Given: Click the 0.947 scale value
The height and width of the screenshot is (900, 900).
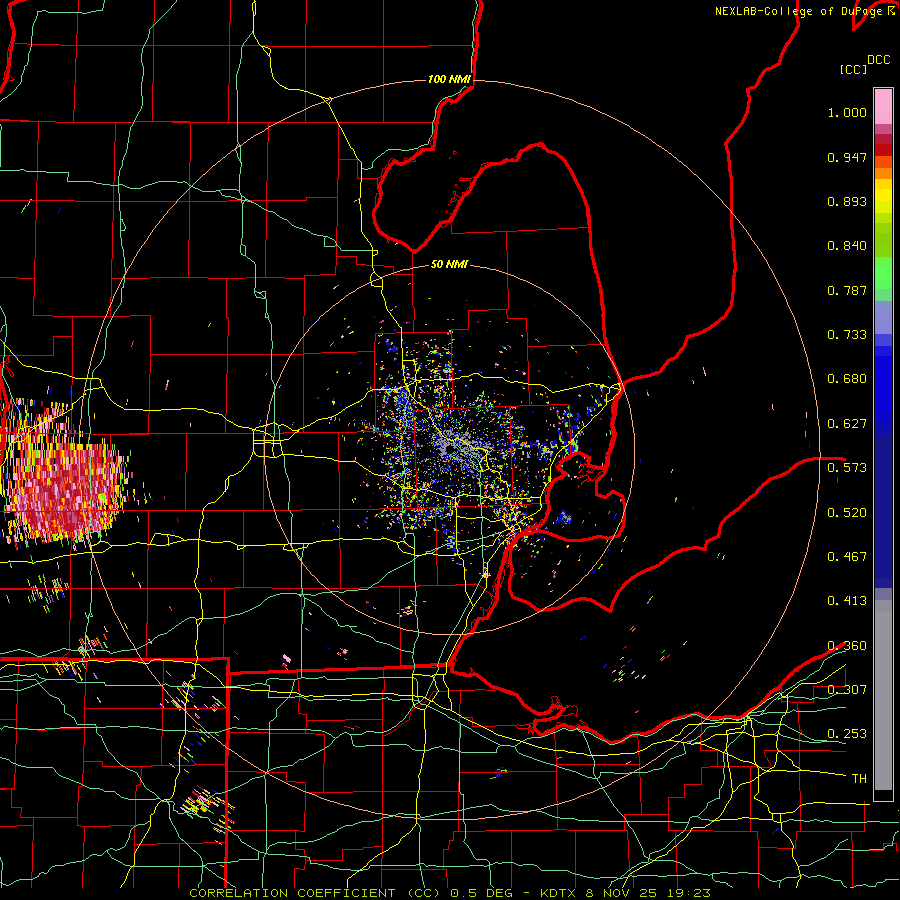Looking at the screenshot, I should [x=847, y=157].
